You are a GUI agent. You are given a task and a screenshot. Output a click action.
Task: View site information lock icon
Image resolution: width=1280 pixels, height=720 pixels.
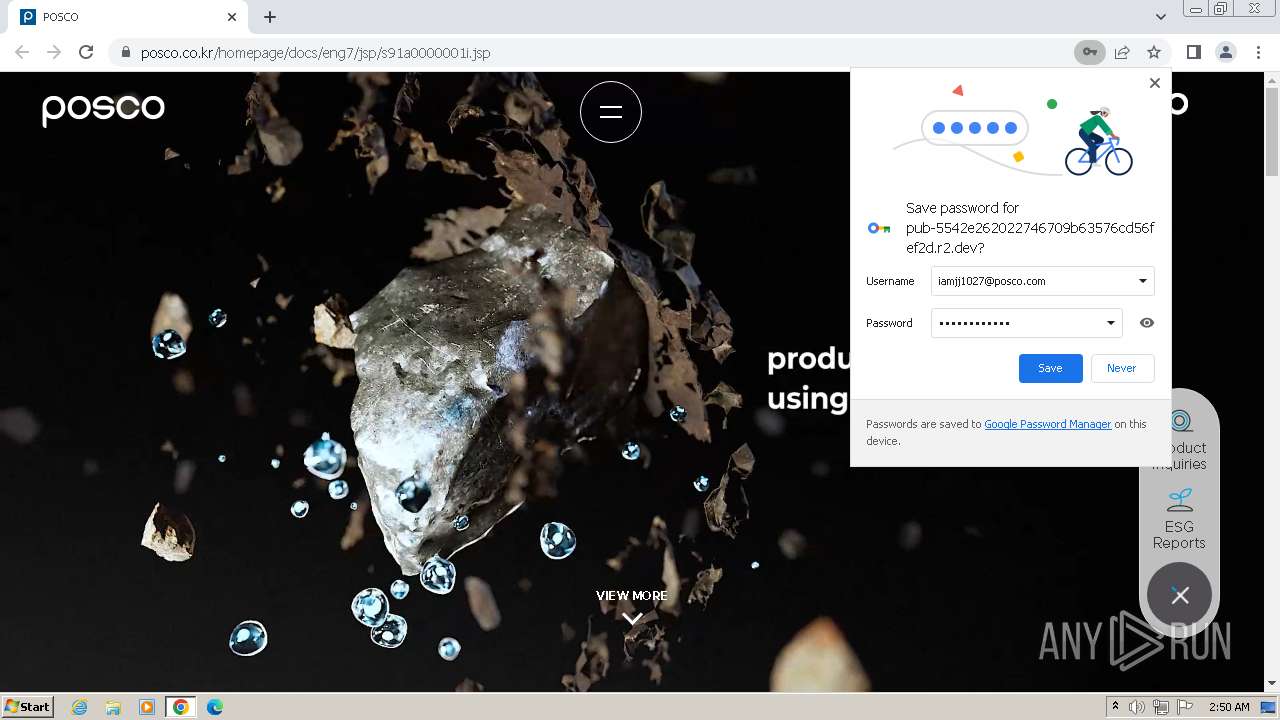(125, 52)
